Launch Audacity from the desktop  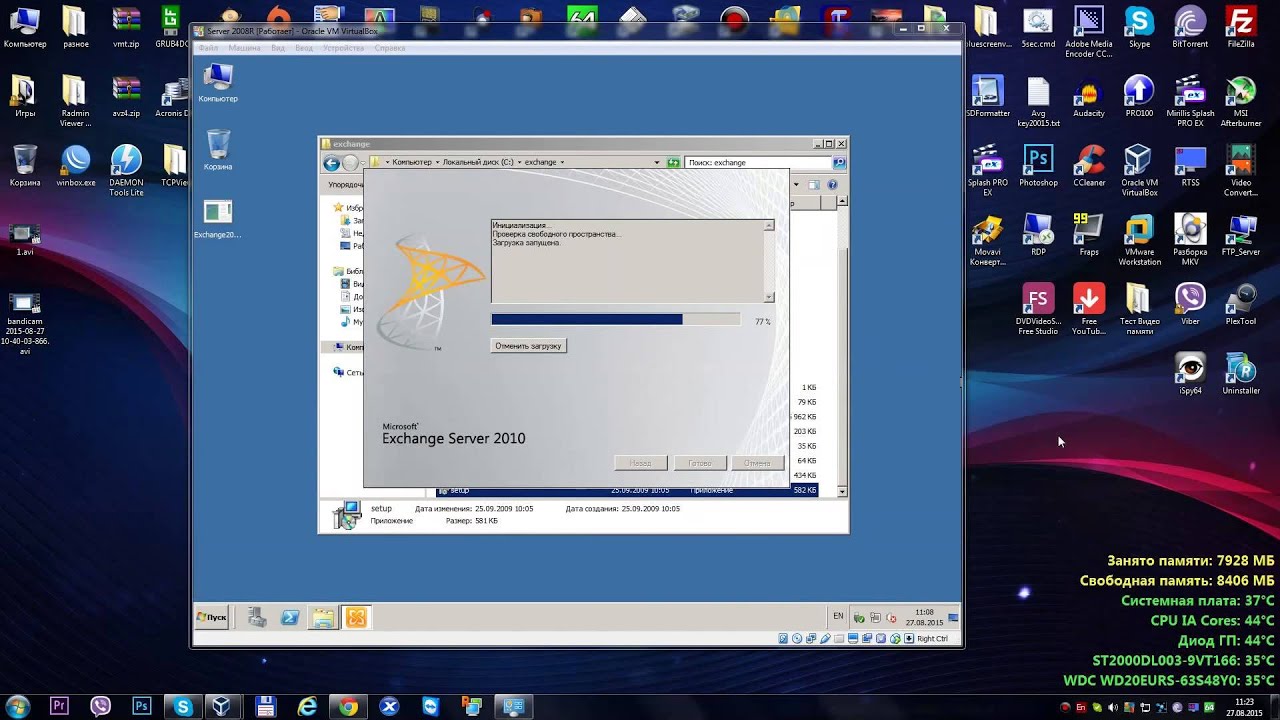tap(1089, 96)
